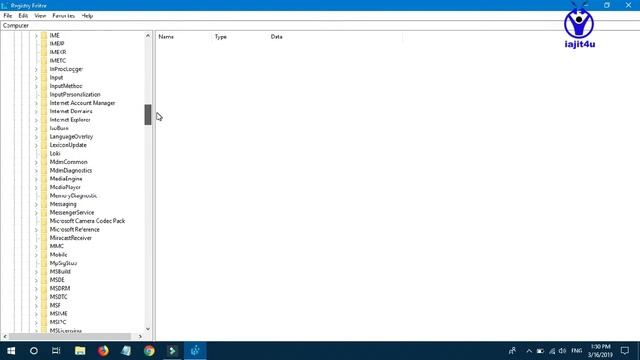This screenshot has height=360, width=640.
Task: Select the Internet Domains folder icon
Action: click(44, 111)
